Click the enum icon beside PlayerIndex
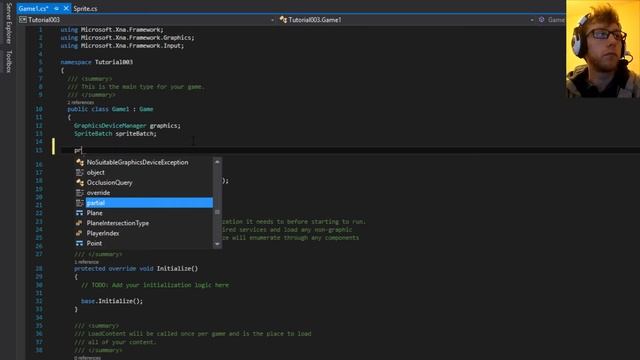 (80, 233)
